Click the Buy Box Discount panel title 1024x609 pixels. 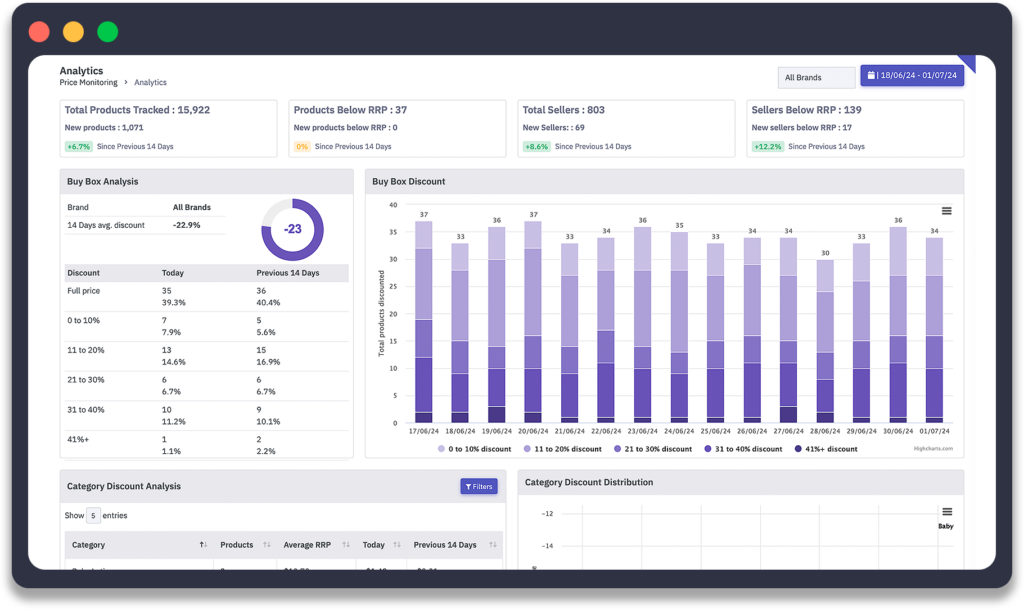click(409, 181)
